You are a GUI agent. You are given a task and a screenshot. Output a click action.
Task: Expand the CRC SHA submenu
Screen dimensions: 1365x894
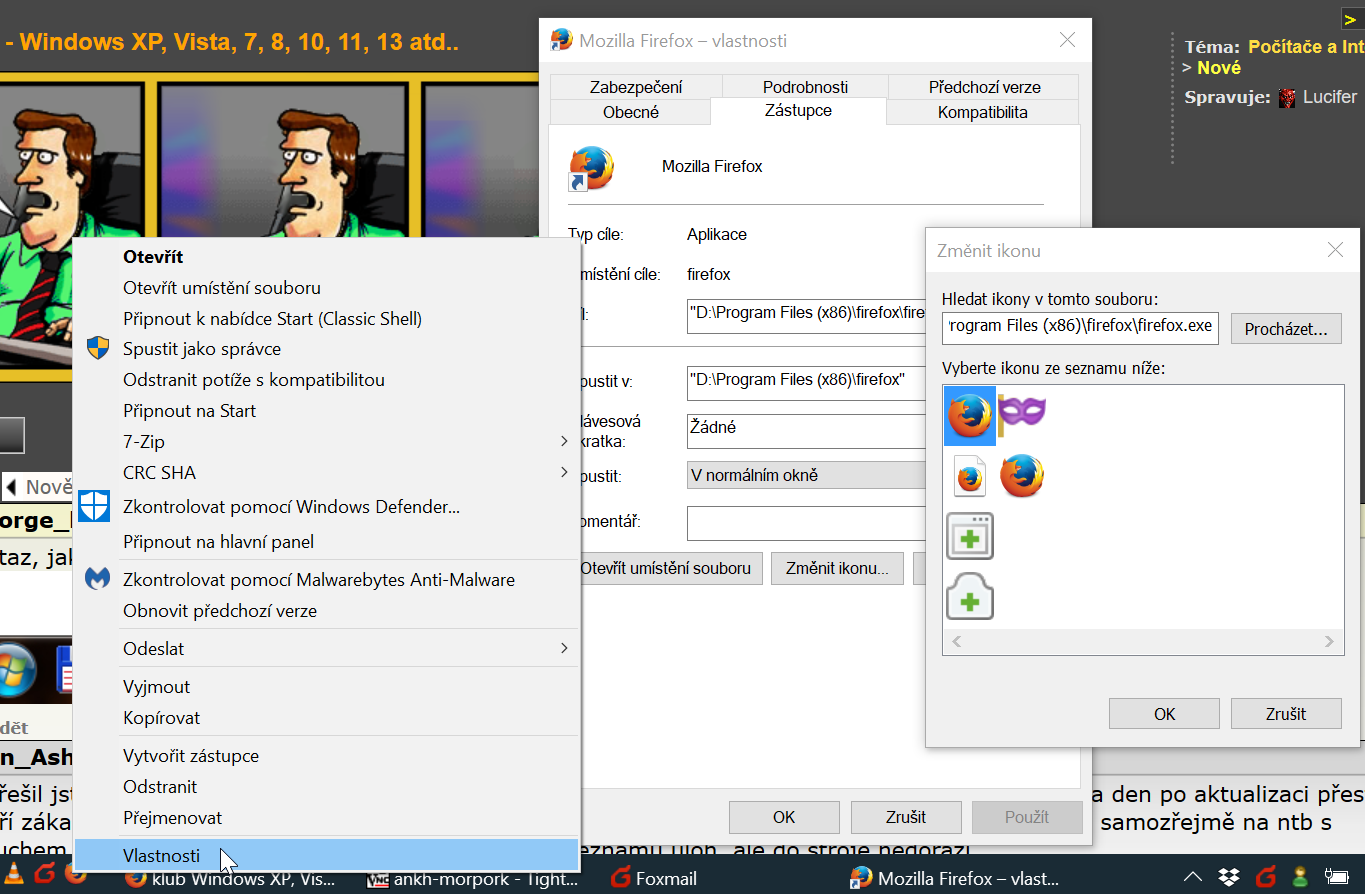coord(564,472)
